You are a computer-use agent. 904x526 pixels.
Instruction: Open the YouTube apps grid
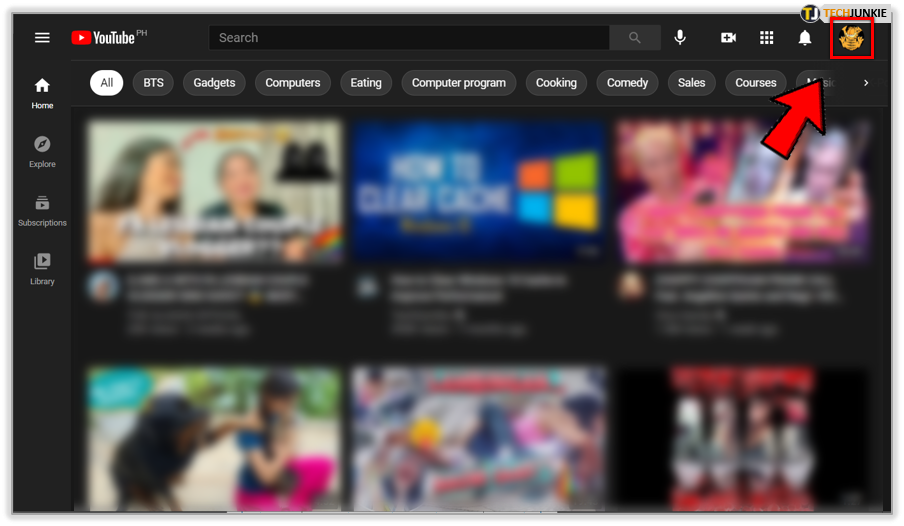coord(767,38)
